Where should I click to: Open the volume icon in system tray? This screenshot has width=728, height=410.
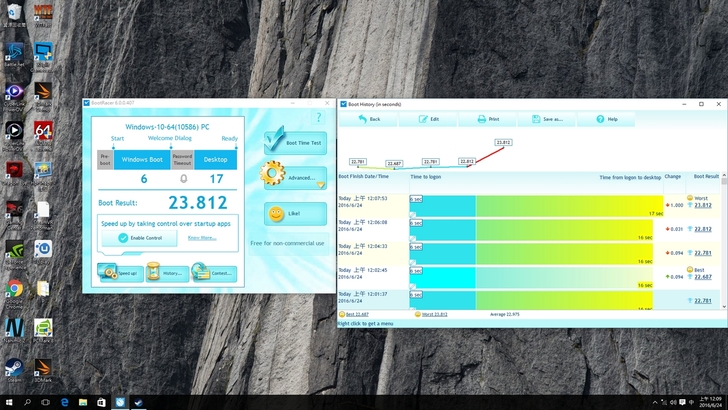[x=673, y=402]
